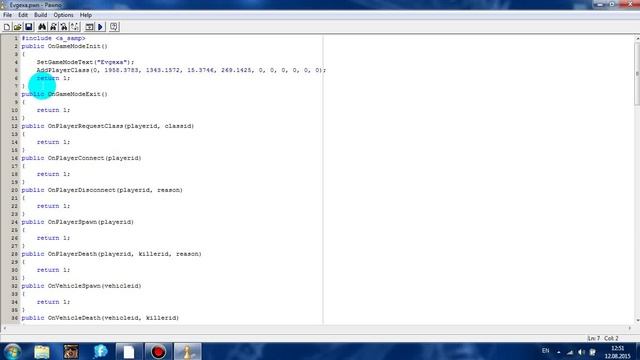640x360 pixels.
Task: Click the opening brace on line 3
Action: (x=23, y=54)
